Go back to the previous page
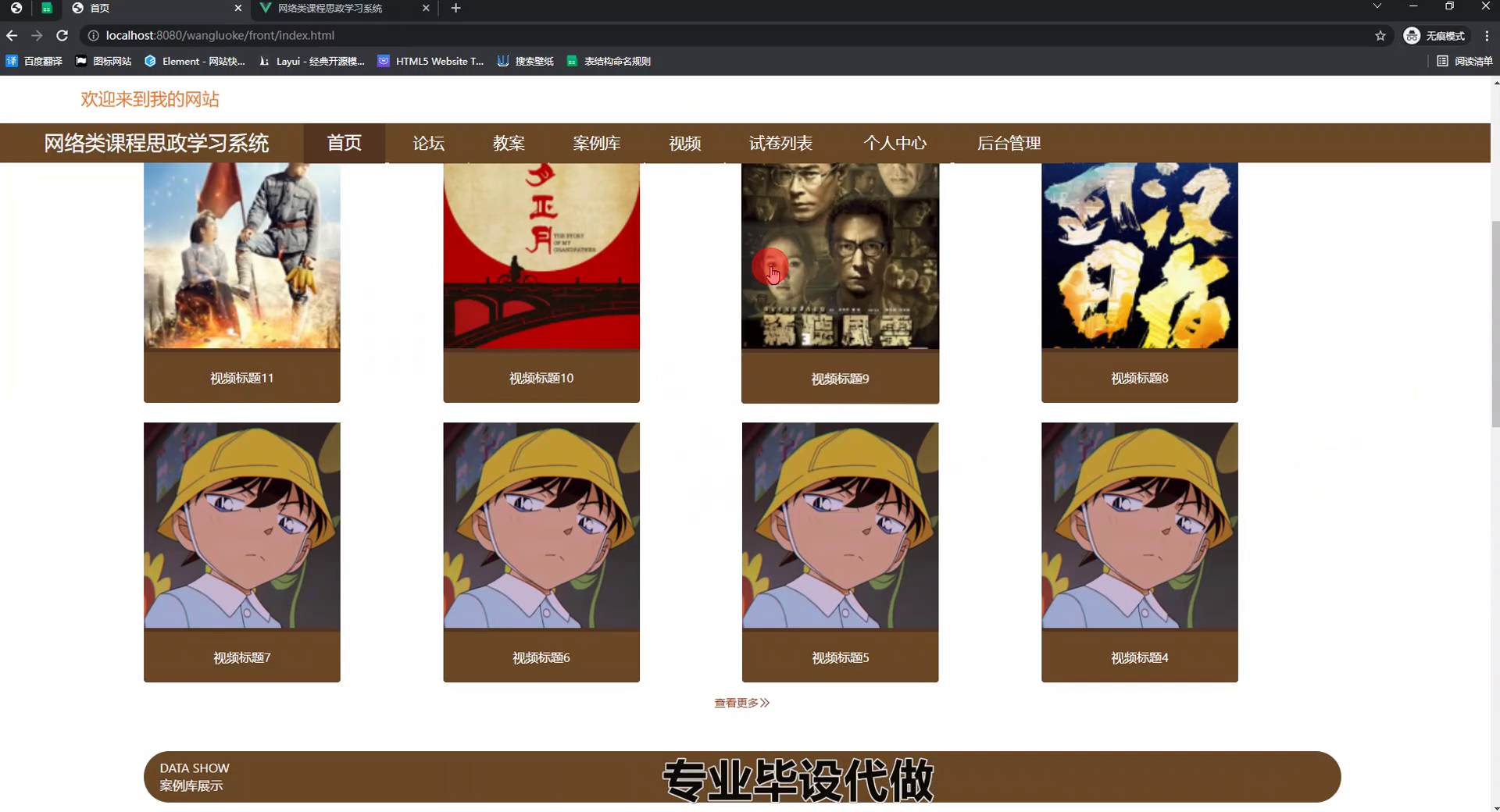 point(12,35)
